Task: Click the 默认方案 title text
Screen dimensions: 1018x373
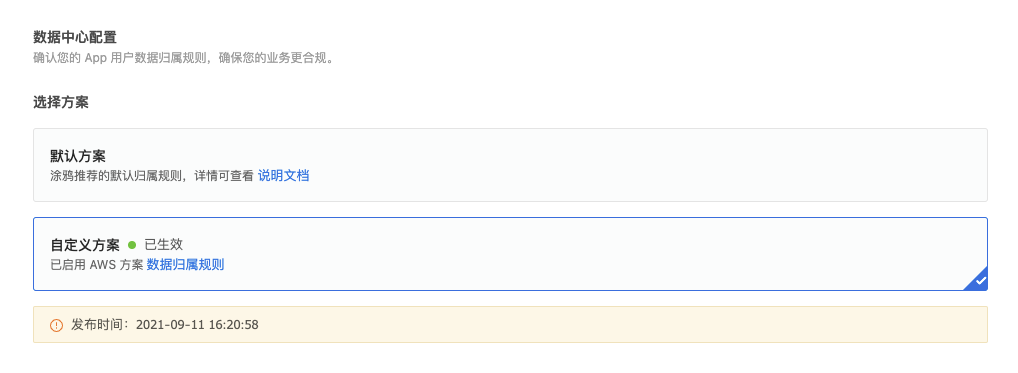Action: coord(78,156)
